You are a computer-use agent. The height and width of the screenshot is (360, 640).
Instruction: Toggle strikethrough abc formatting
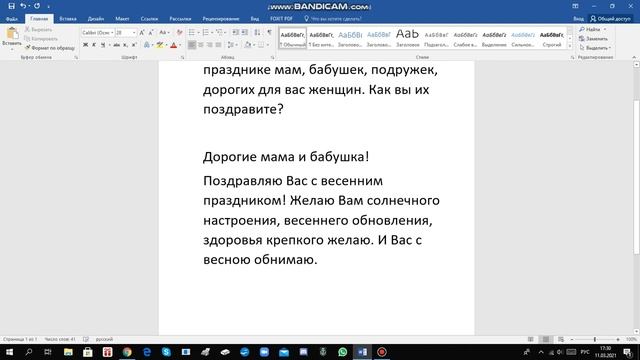point(117,45)
